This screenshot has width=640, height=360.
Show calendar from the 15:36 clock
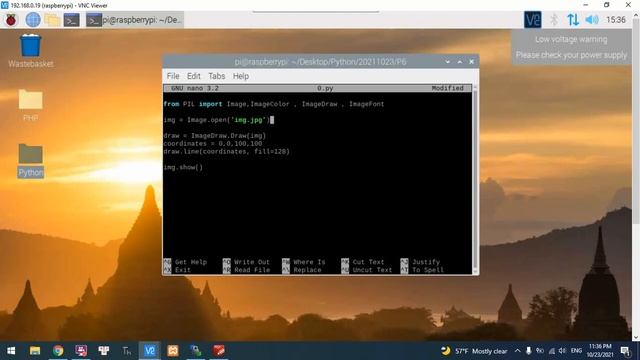616,20
